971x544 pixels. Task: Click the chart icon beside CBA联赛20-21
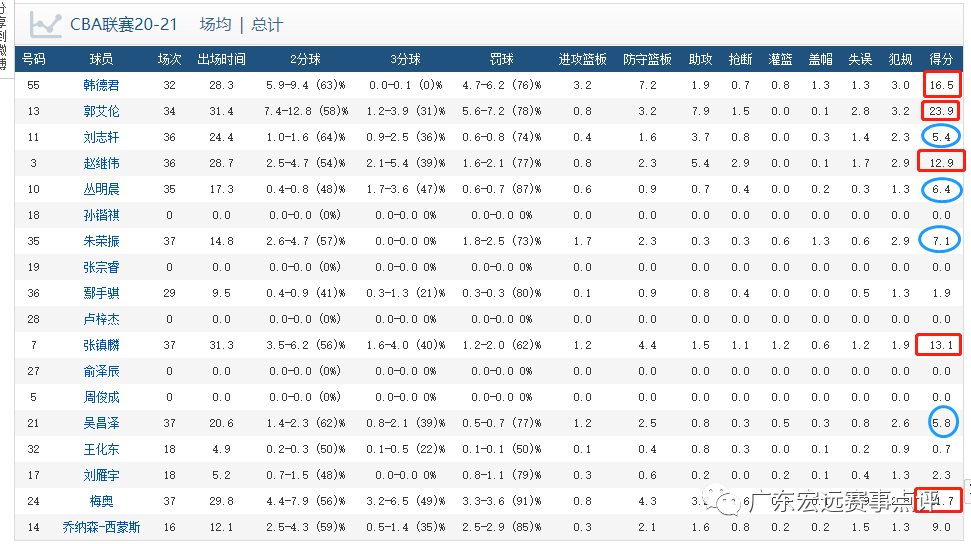[45, 23]
